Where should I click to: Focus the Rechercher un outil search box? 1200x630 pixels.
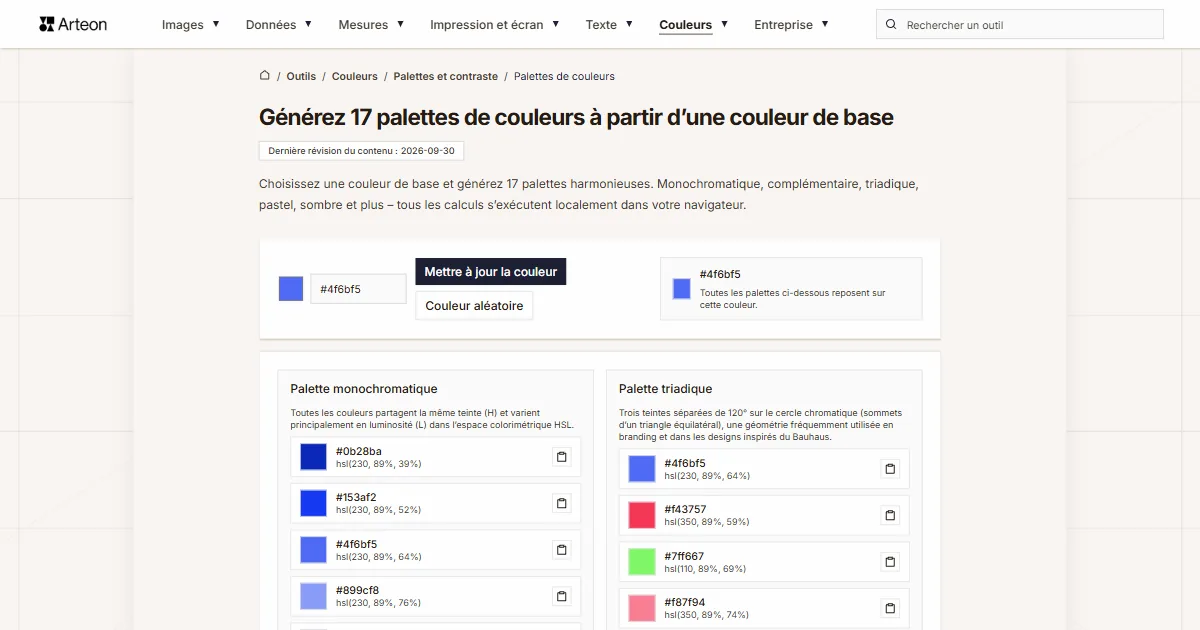(1020, 25)
